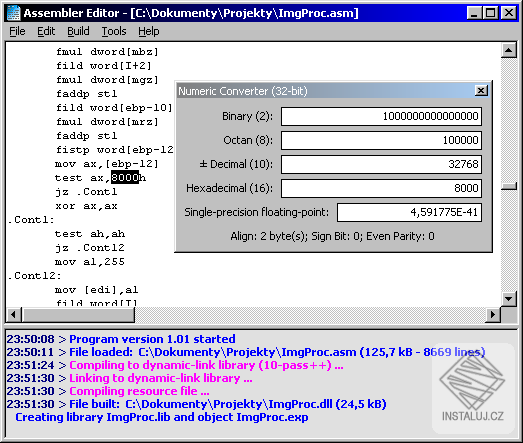Image resolution: width=523 pixels, height=443 pixels.
Task: Open the File menu
Action: tap(17, 31)
